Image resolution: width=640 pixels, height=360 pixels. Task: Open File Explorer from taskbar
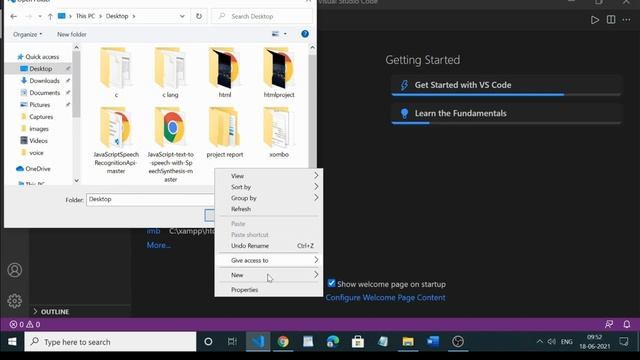point(408,342)
